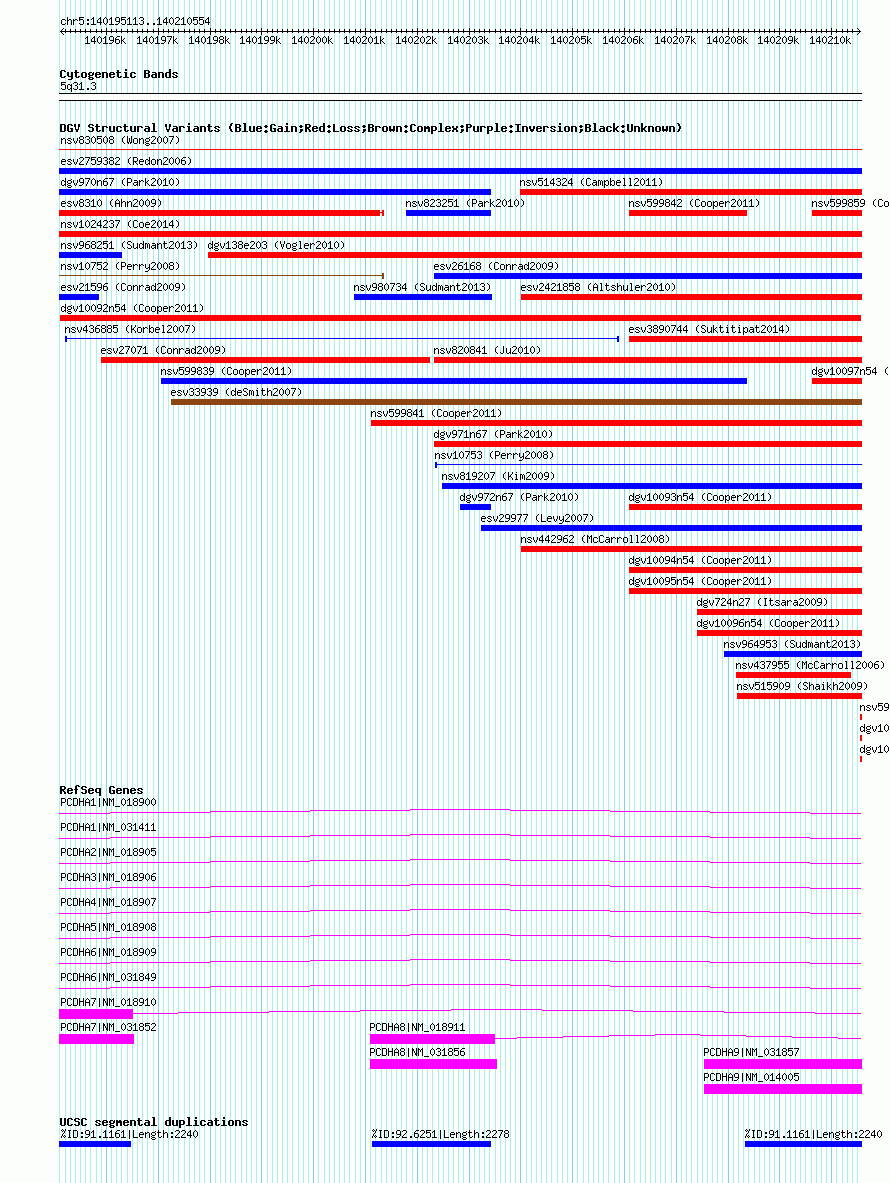Open nsv599842 (Cooper2011) variant

[687, 214]
